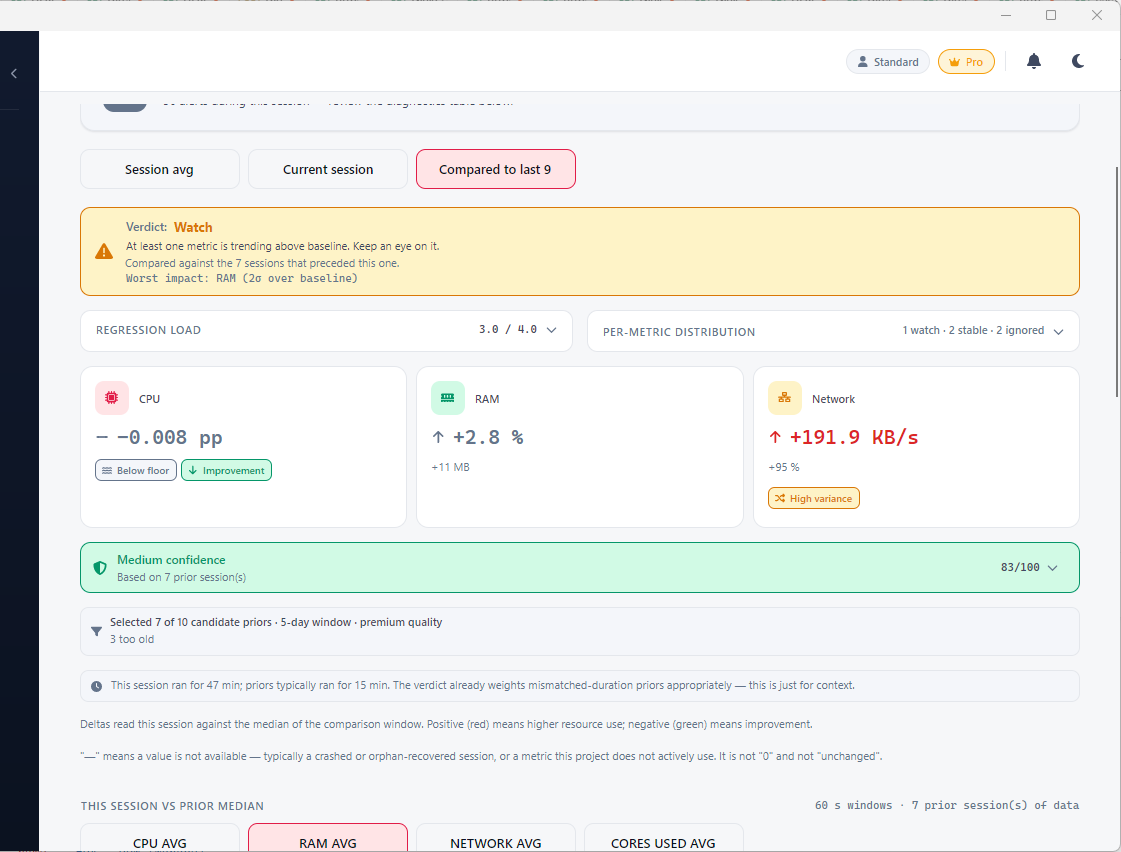The height and width of the screenshot is (852, 1121).
Task: Click the '83/100' confidence score
Action: (x=1020, y=568)
